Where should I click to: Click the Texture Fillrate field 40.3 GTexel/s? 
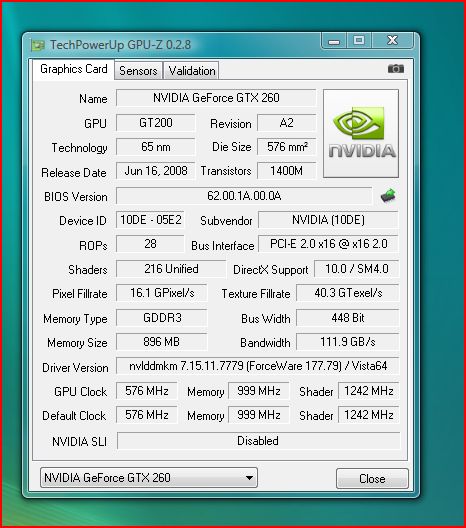tap(348, 293)
